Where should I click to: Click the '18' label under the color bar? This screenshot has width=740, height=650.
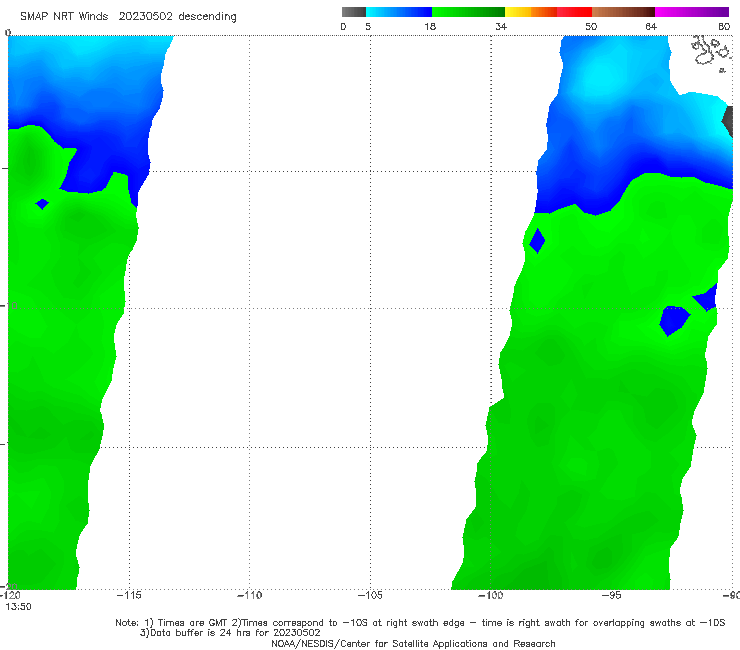click(x=430, y=27)
